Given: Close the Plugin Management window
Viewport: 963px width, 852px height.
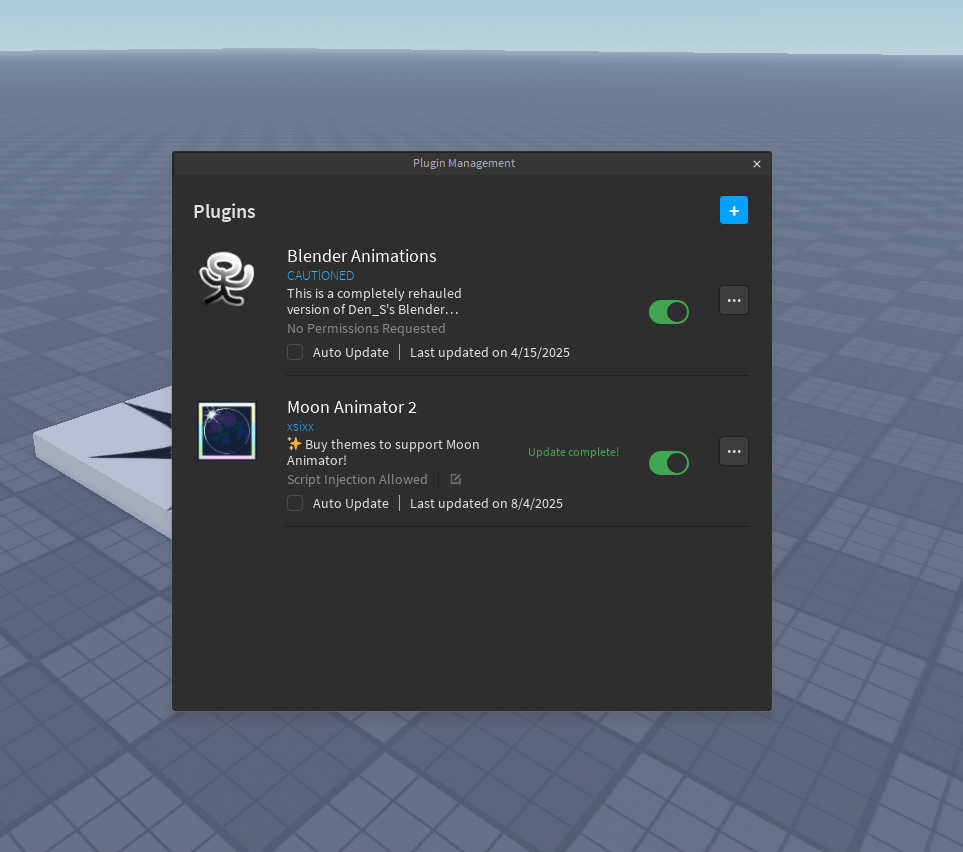Looking at the screenshot, I should pos(756,164).
